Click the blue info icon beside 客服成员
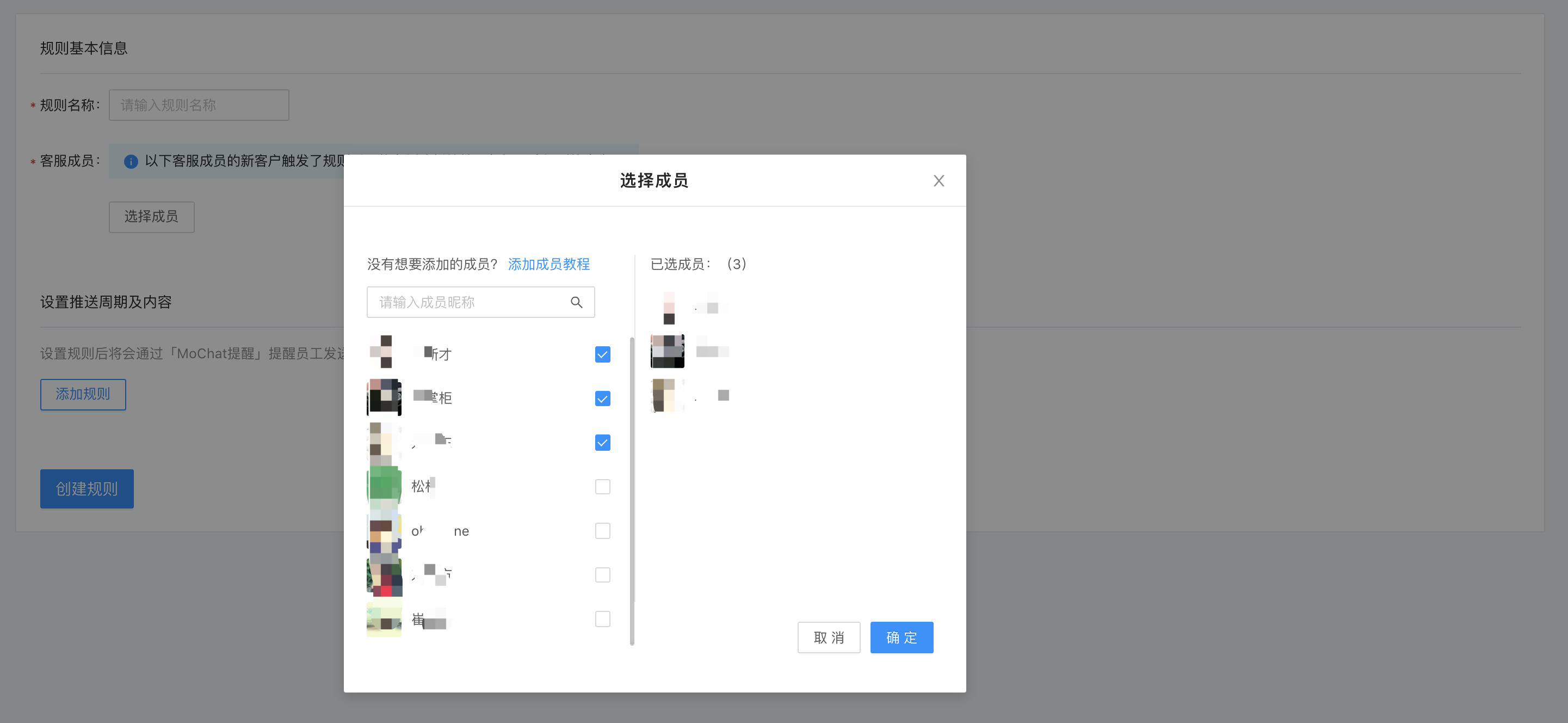This screenshot has width=1568, height=723. pyautogui.click(x=131, y=161)
